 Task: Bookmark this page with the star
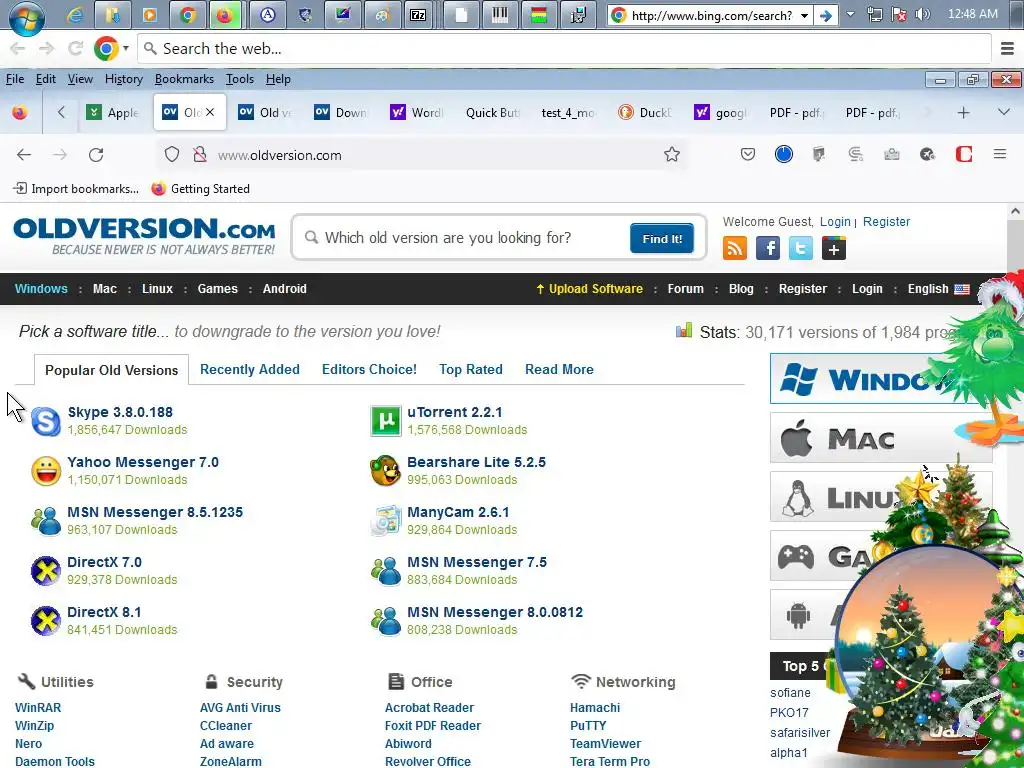pyautogui.click(x=671, y=155)
